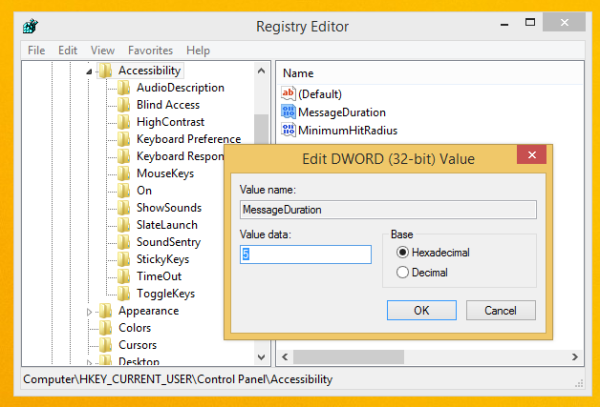
Task: Click the On folder icon
Action: (x=124, y=190)
